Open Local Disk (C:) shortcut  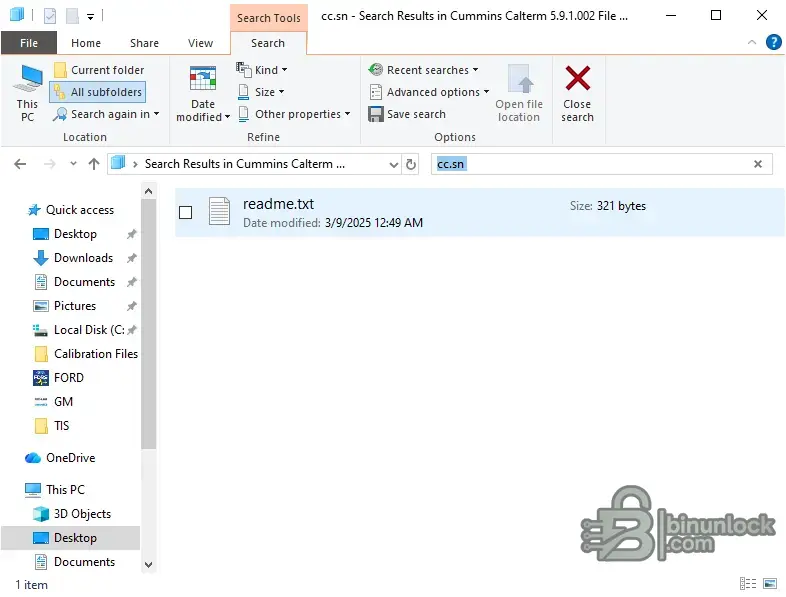pos(89,330)
